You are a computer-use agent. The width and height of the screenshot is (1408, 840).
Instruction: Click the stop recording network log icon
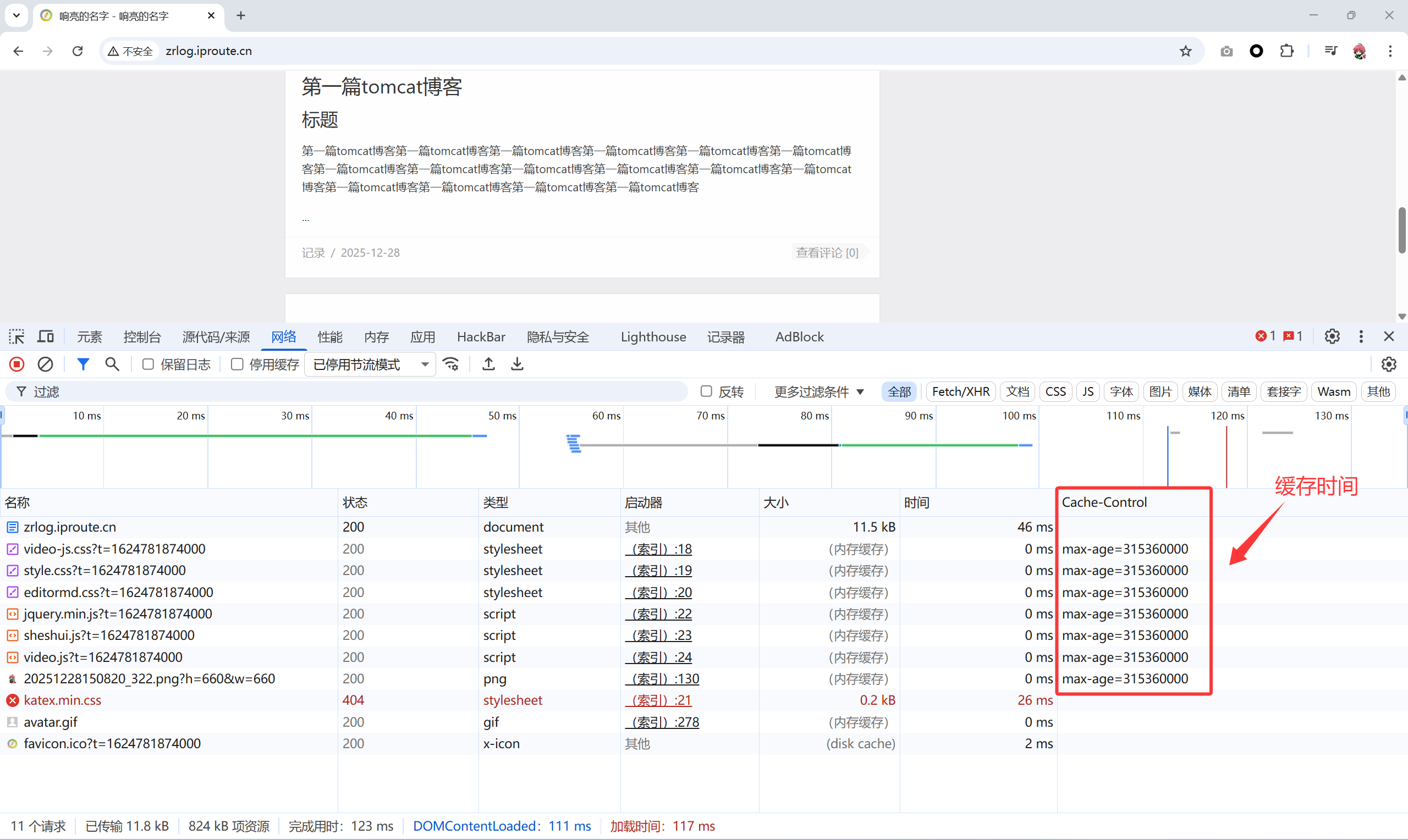pos(17,364)
